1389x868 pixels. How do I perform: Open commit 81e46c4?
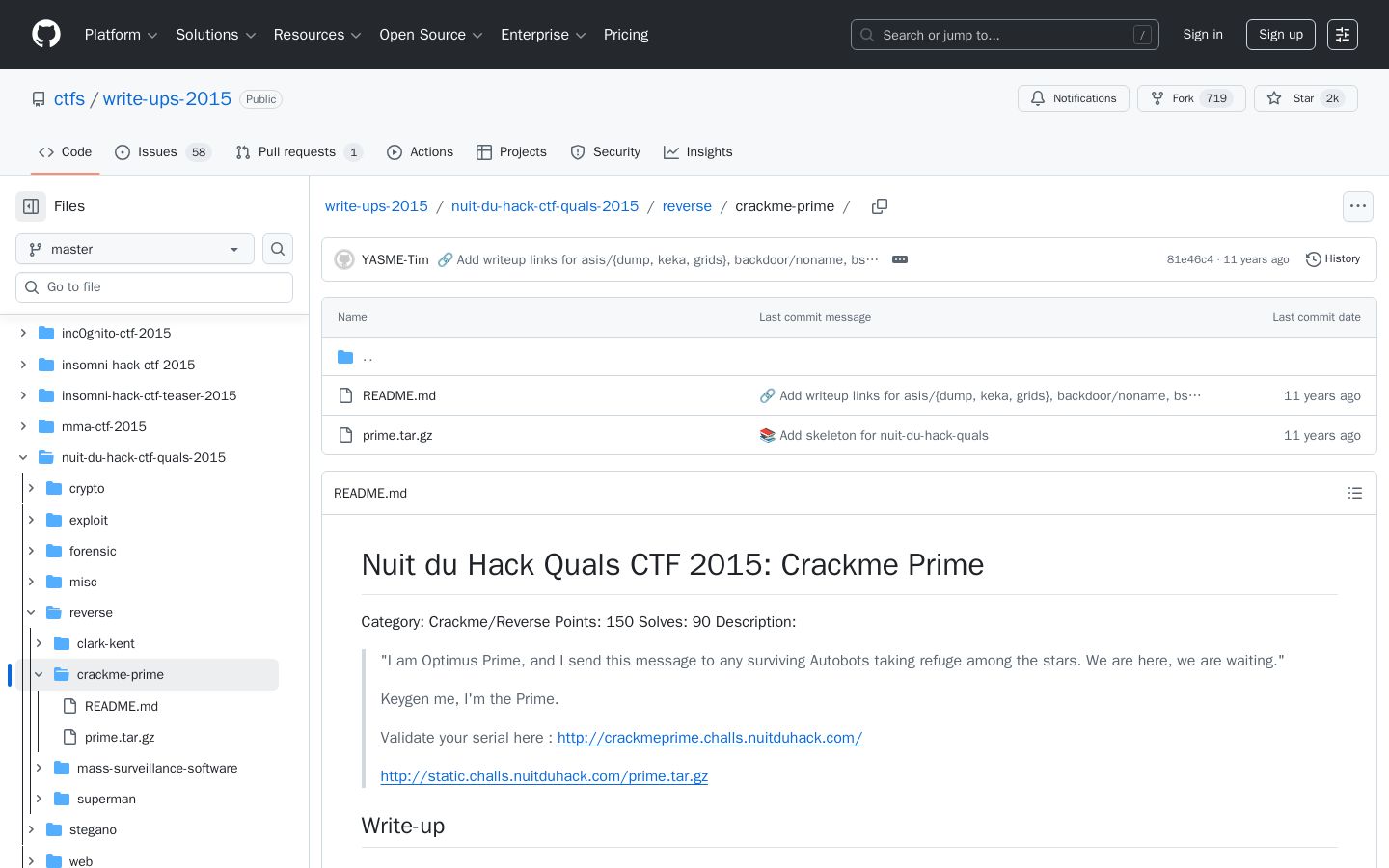pos(1190,259)
